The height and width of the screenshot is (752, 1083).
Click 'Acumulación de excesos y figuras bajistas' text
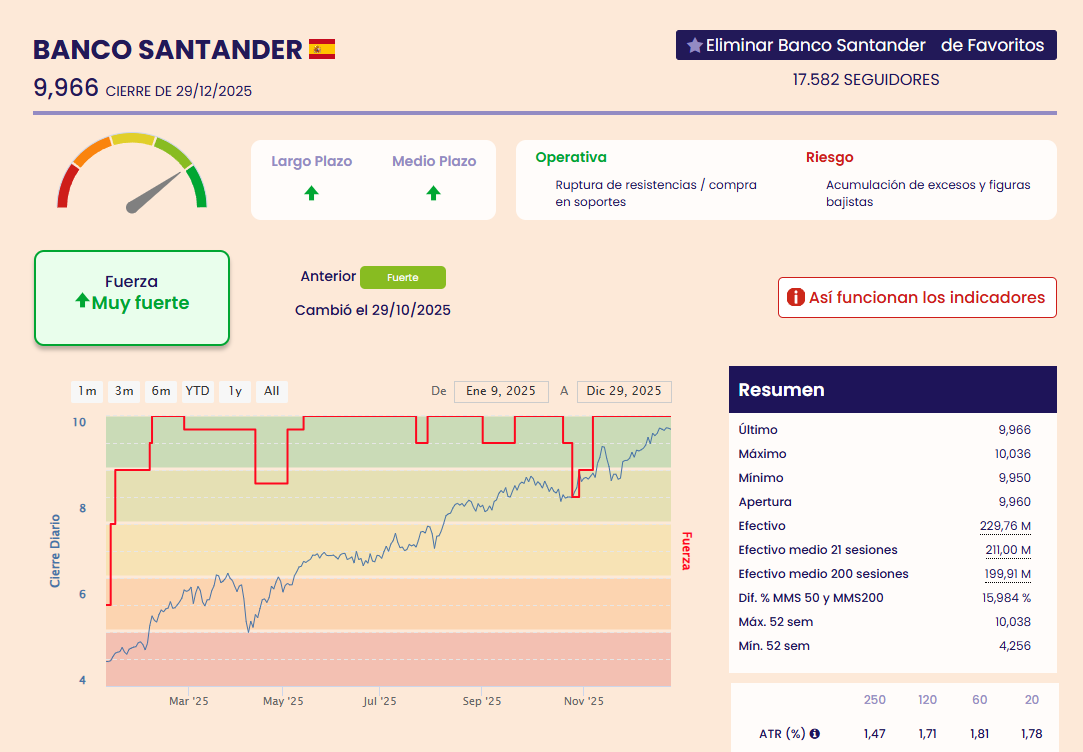(x=928, y=193)
